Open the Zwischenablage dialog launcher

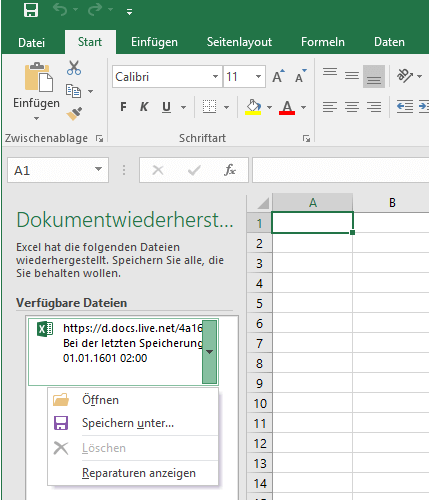pos(99,138)
